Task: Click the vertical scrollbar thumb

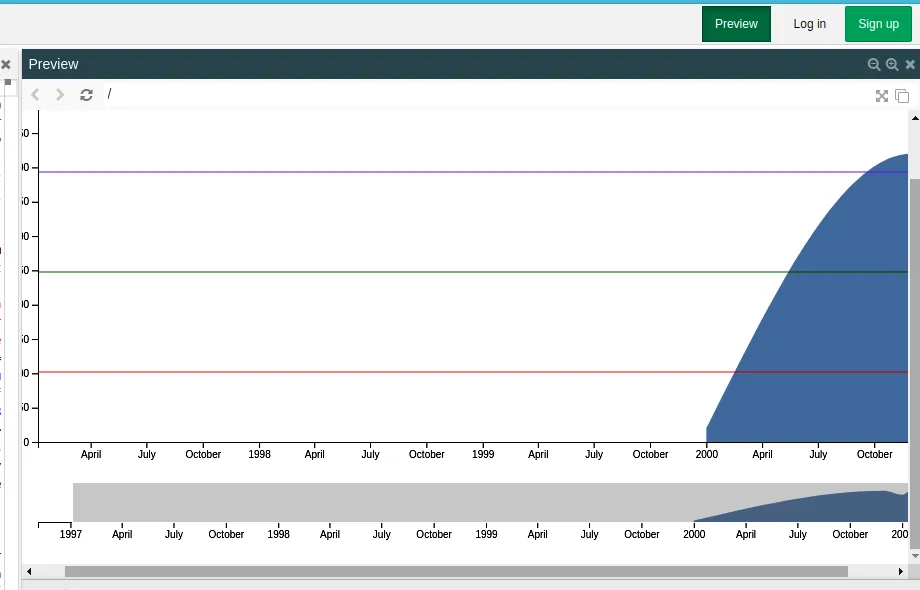Action: pyautogui.click(x=915, y=364)
